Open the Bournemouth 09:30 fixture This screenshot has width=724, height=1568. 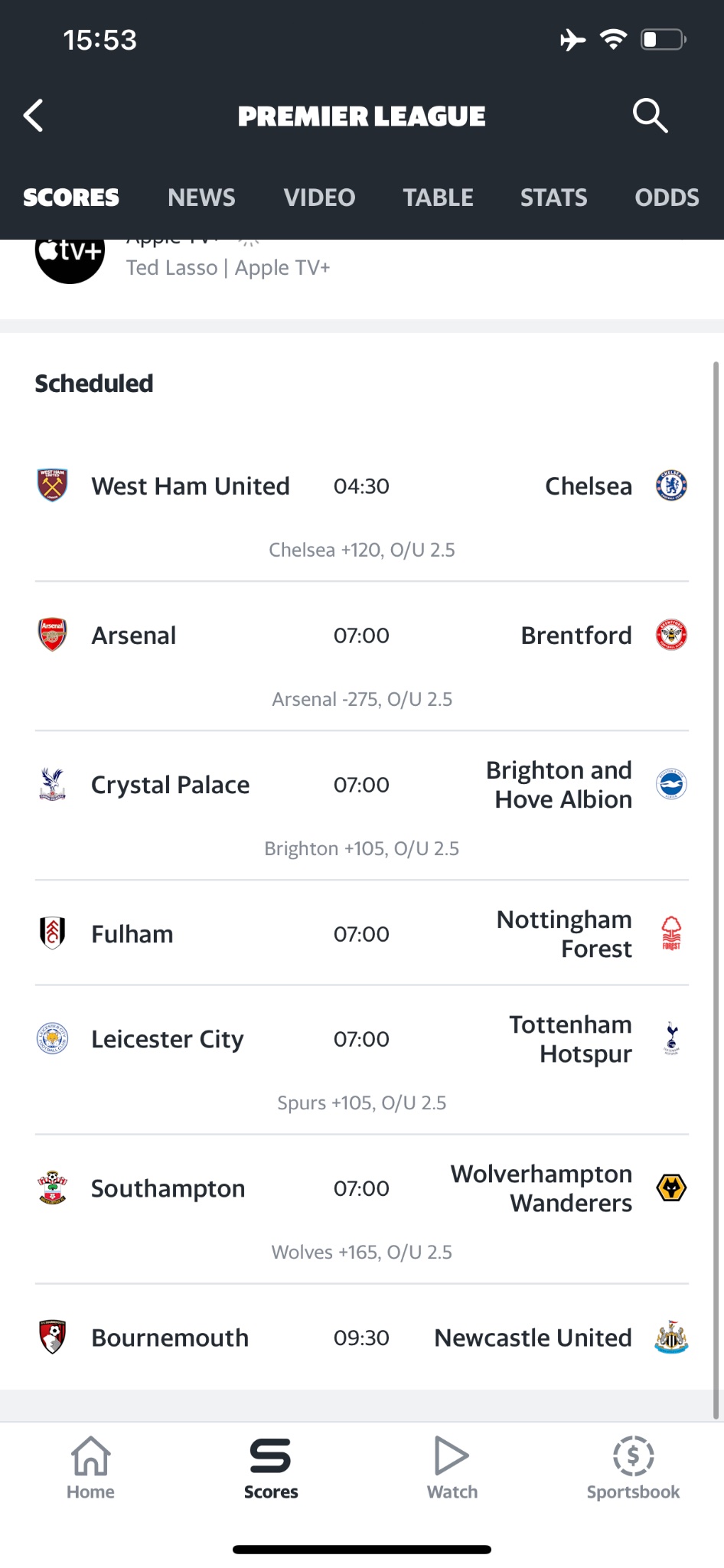(x=362, y=1338)
